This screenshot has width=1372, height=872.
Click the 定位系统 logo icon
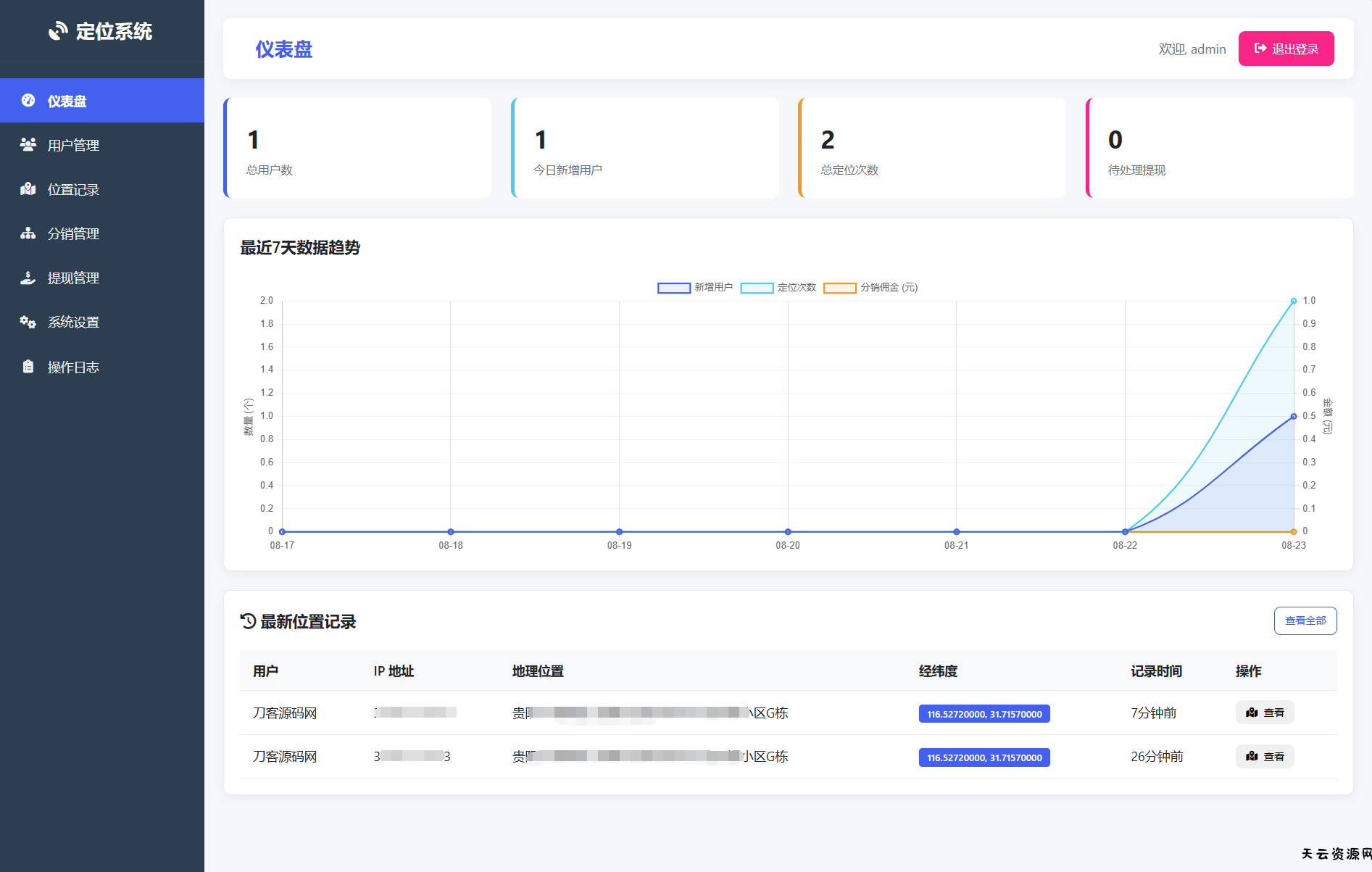click(x=59, y=30)
